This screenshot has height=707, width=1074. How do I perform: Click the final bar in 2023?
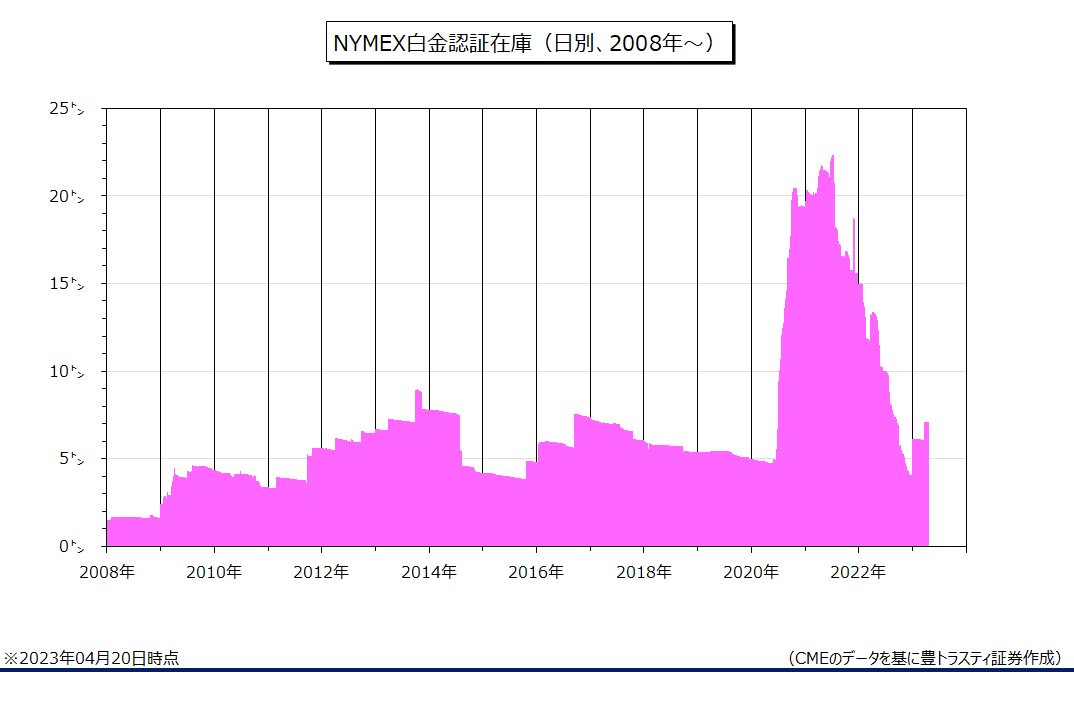click(x=926, y=484)
